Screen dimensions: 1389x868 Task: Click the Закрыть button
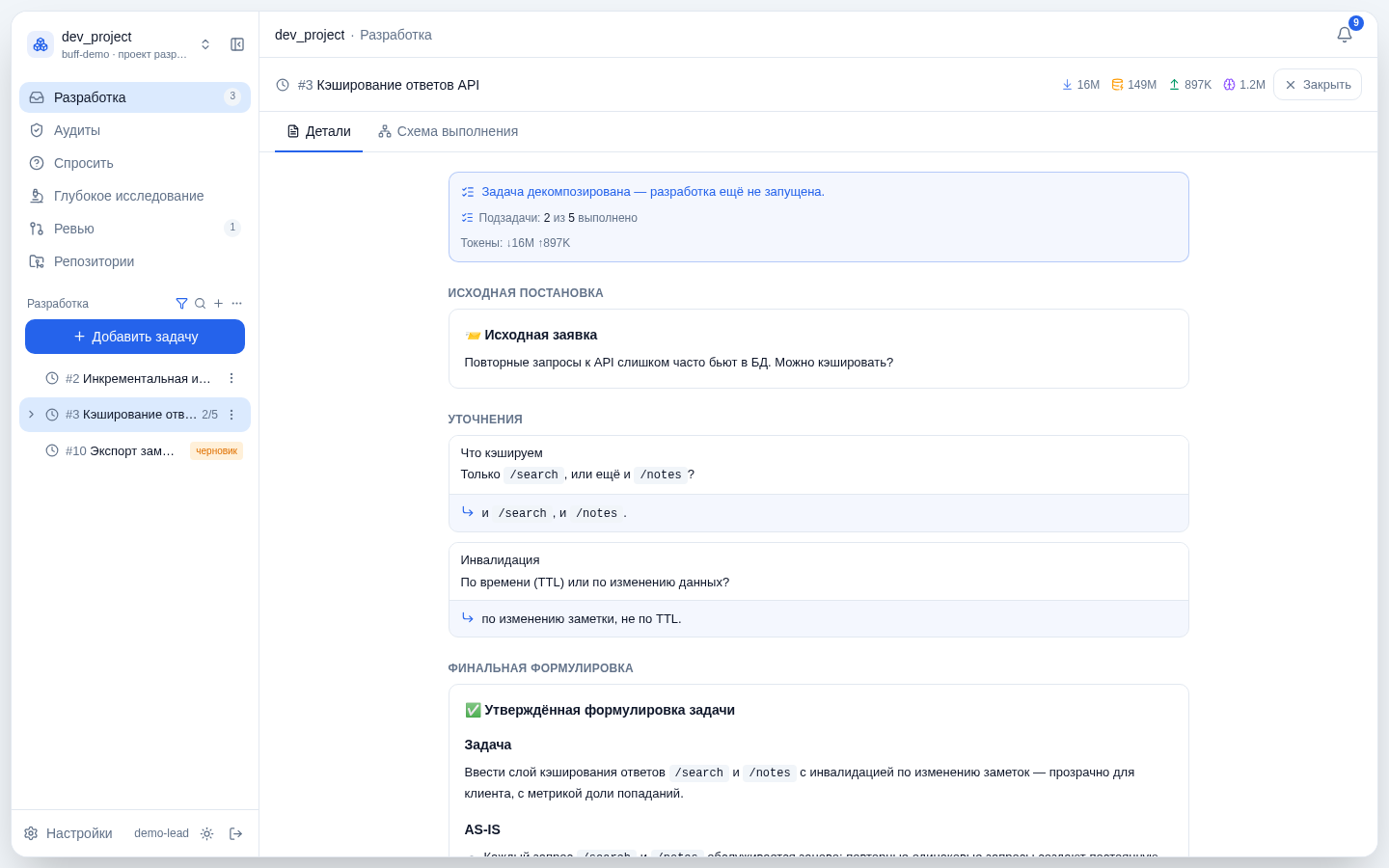point(1318,85)
